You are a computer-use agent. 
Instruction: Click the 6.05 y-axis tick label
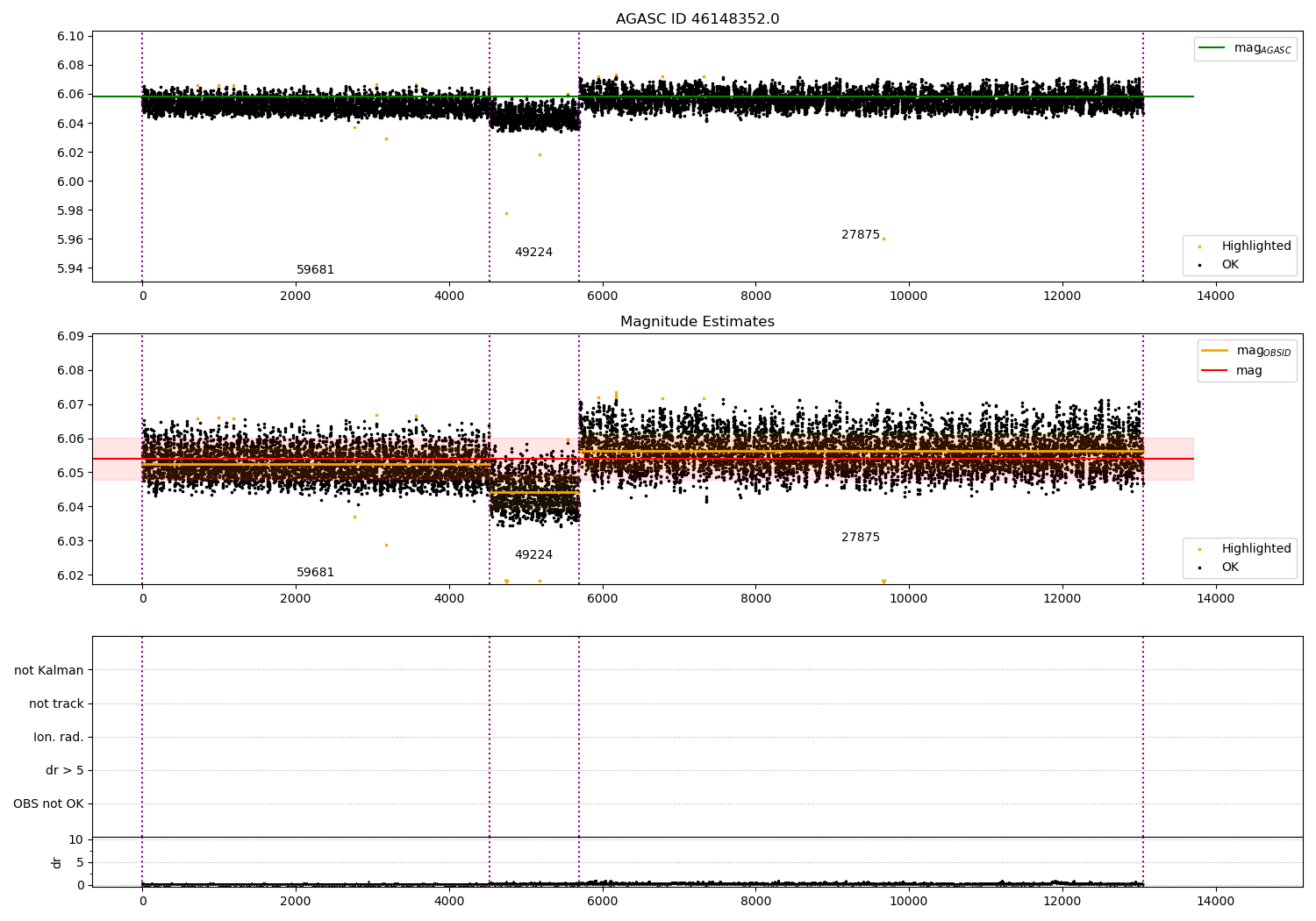[x=70, y=474]
